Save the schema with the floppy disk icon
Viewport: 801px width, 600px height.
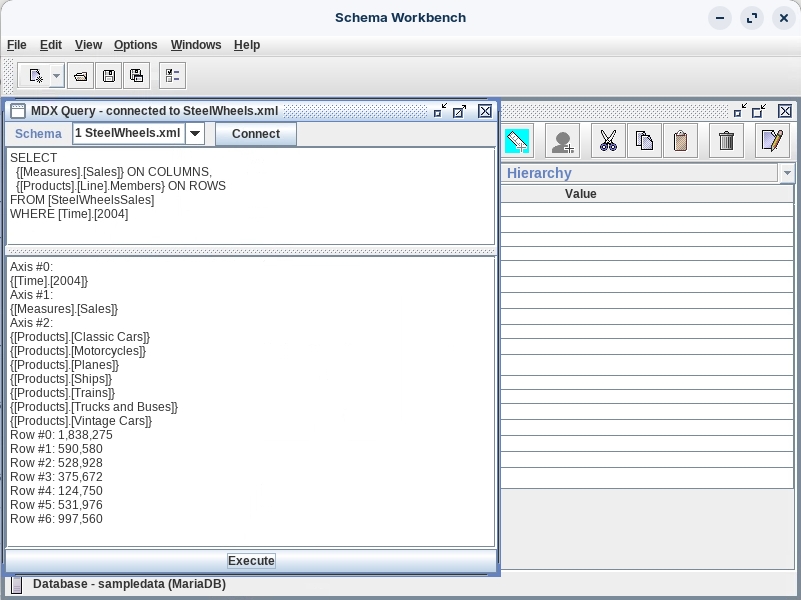click(109, 75)
